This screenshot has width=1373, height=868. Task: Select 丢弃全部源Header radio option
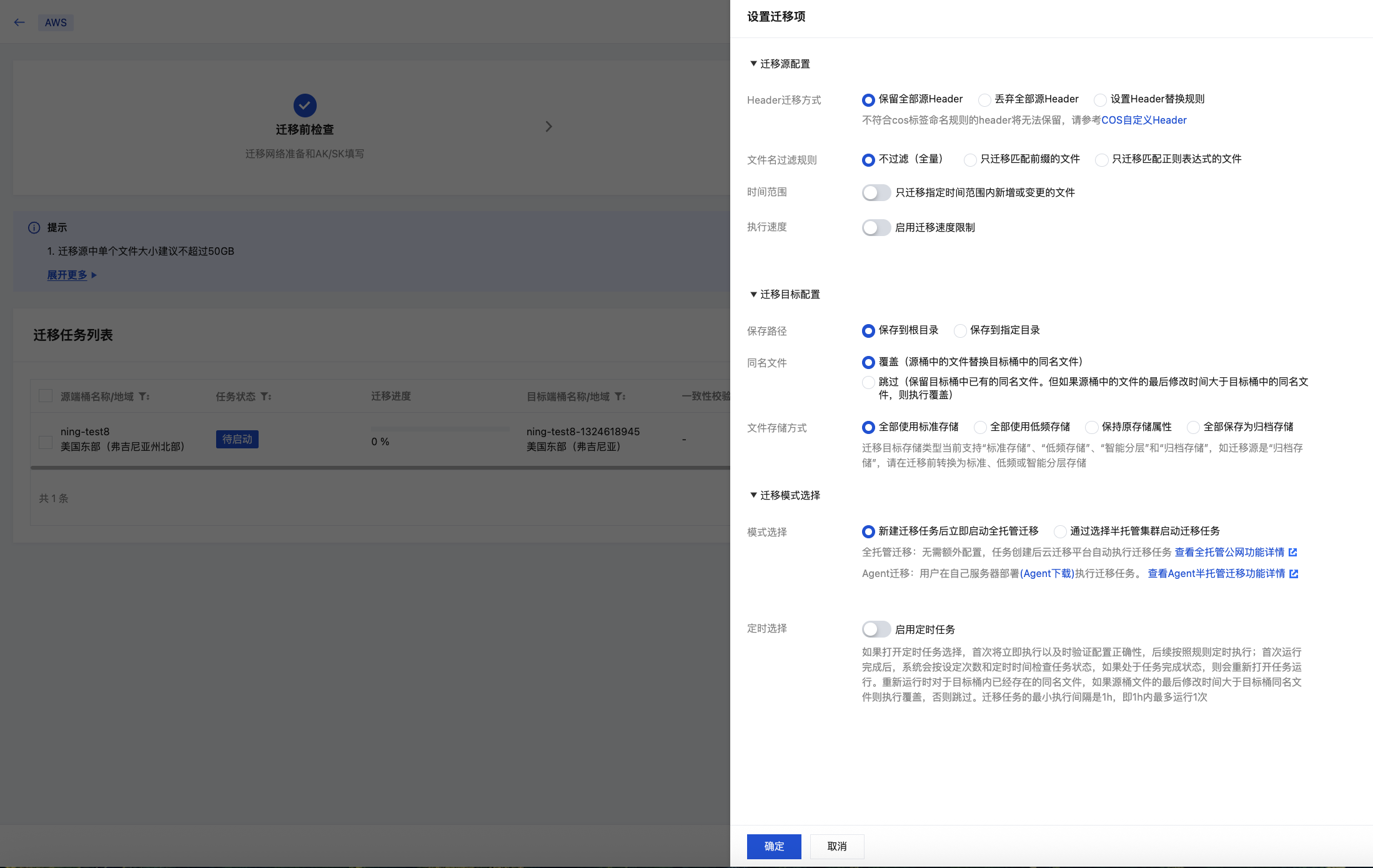pos(984,100)
